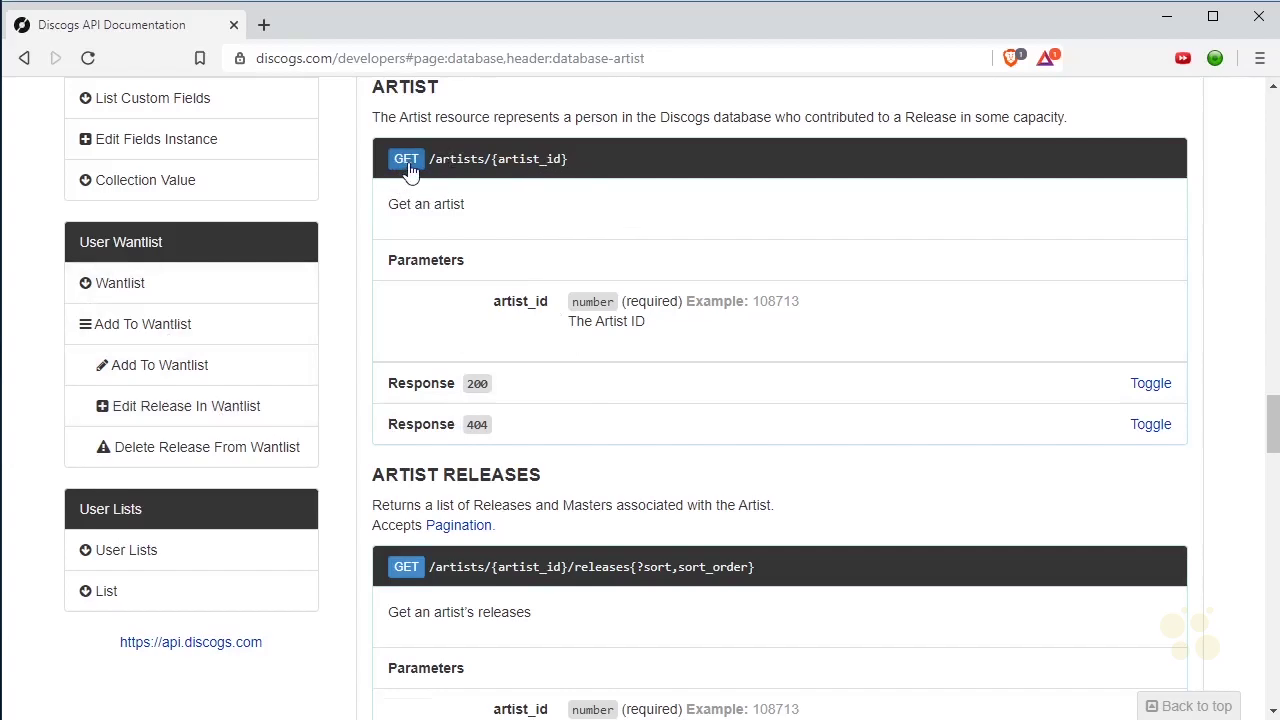Screen dimensions: 1280x720
Task: Click the number type label under Get an artist
Action: (x=592, y=302)
